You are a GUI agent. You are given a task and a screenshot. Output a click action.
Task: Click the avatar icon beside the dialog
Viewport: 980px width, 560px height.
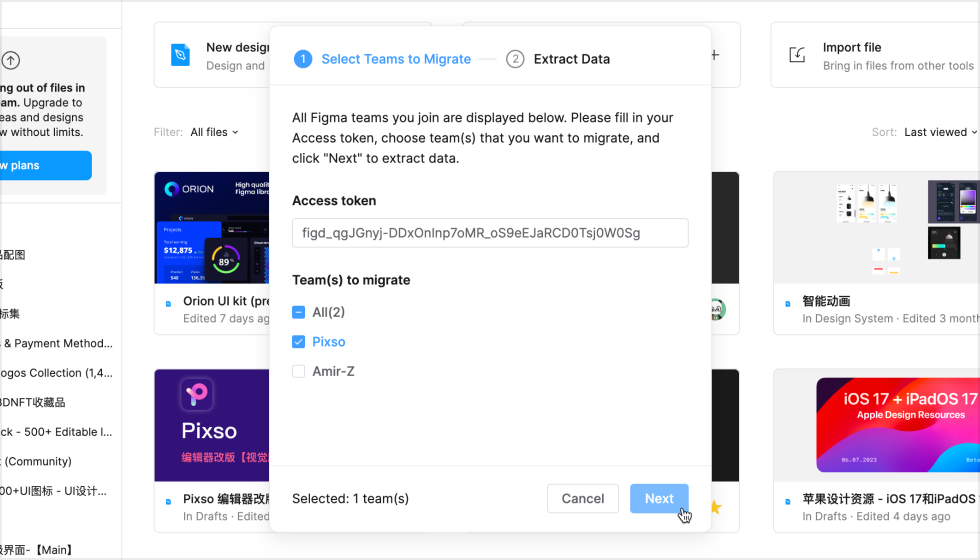pyautogui.click(x=718, y=309)
